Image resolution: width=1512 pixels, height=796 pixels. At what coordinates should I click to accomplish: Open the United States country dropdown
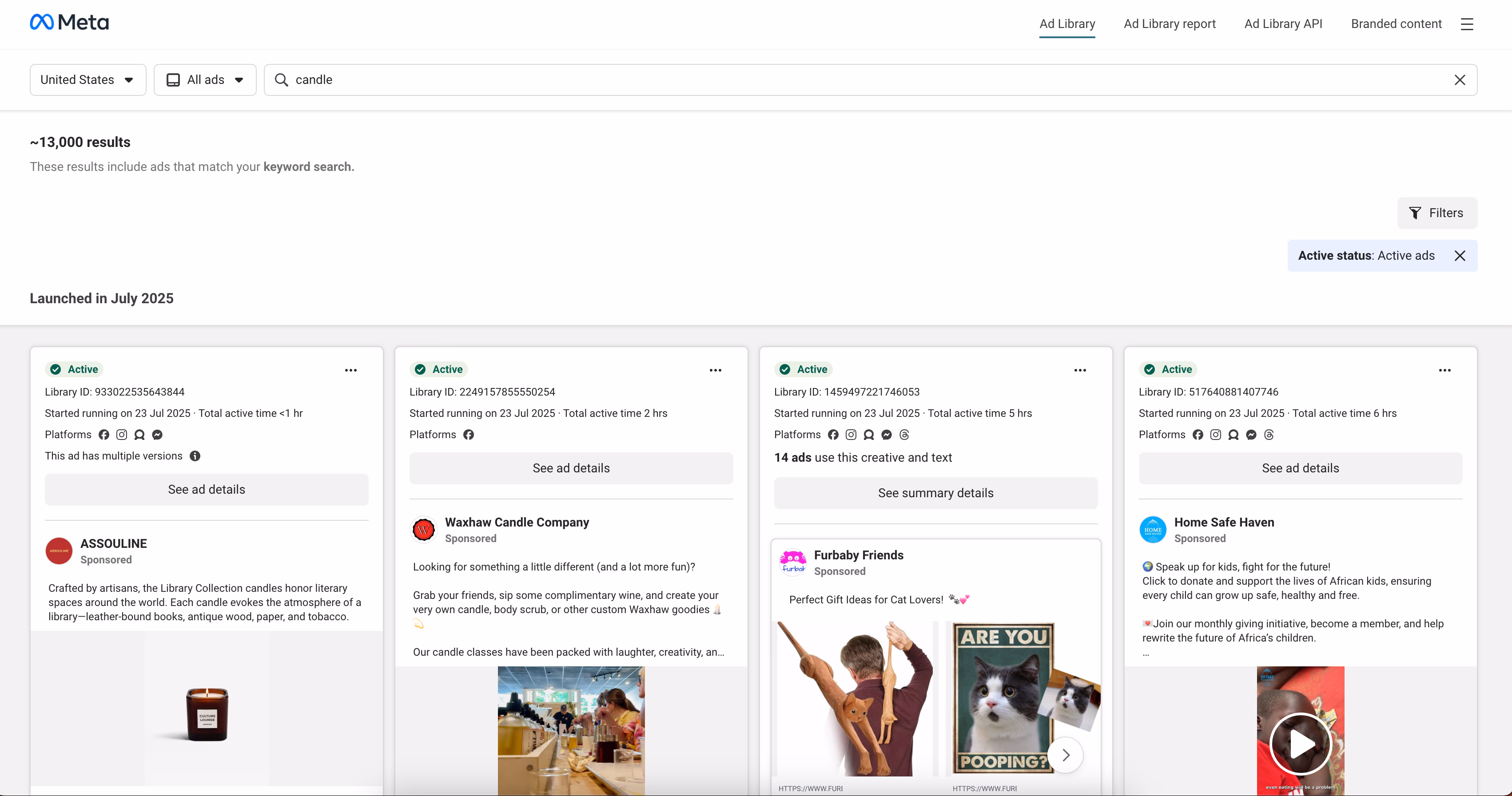[88, 80]
